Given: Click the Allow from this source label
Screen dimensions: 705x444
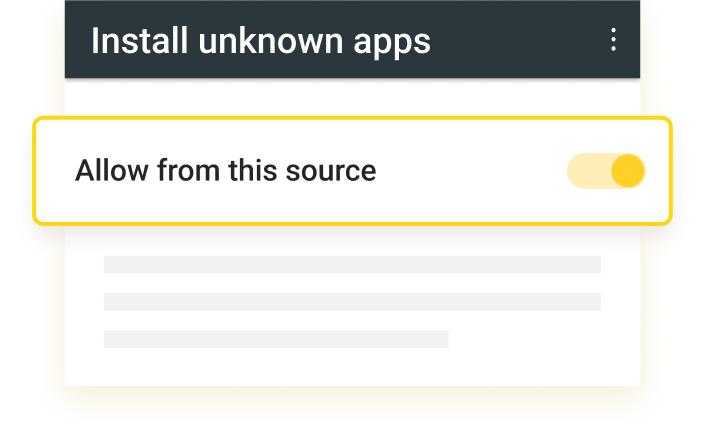Looking at the screenshot, I should [x=225, y=171].
